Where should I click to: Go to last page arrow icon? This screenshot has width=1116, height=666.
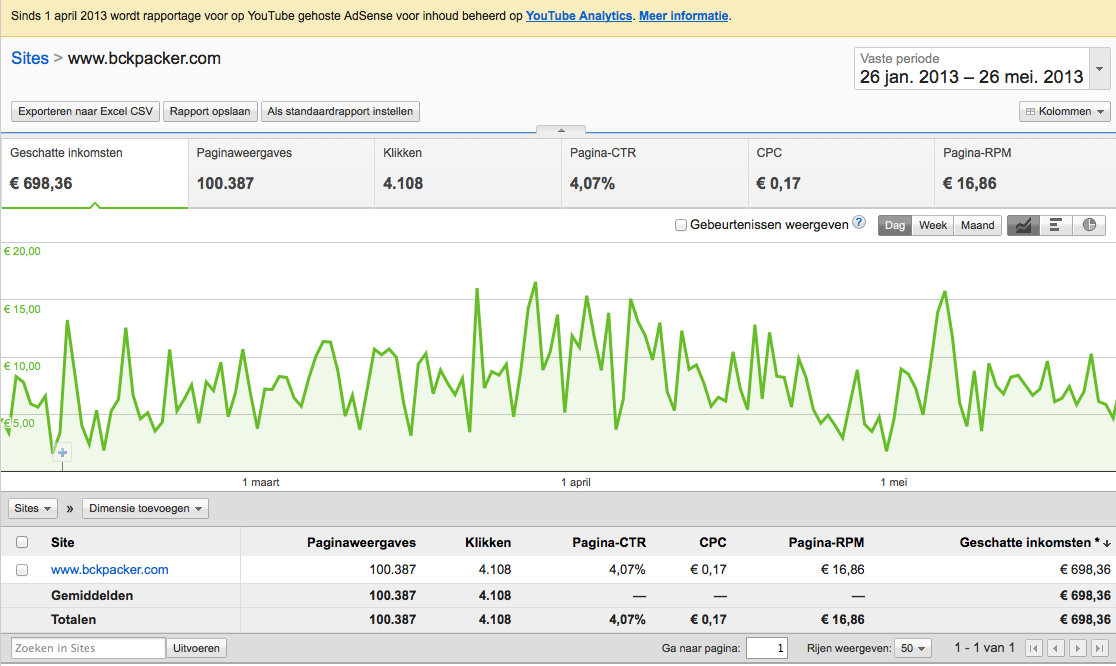pyautogui.click(x=1101, y=648)
